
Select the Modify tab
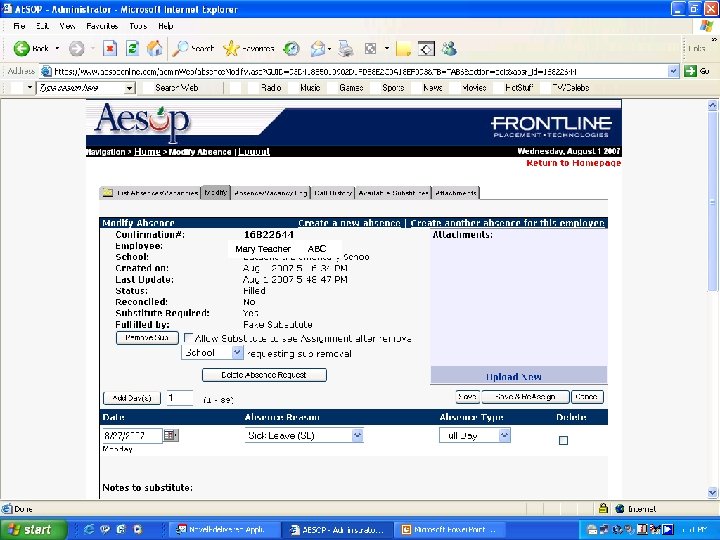[x=215, y=192]
